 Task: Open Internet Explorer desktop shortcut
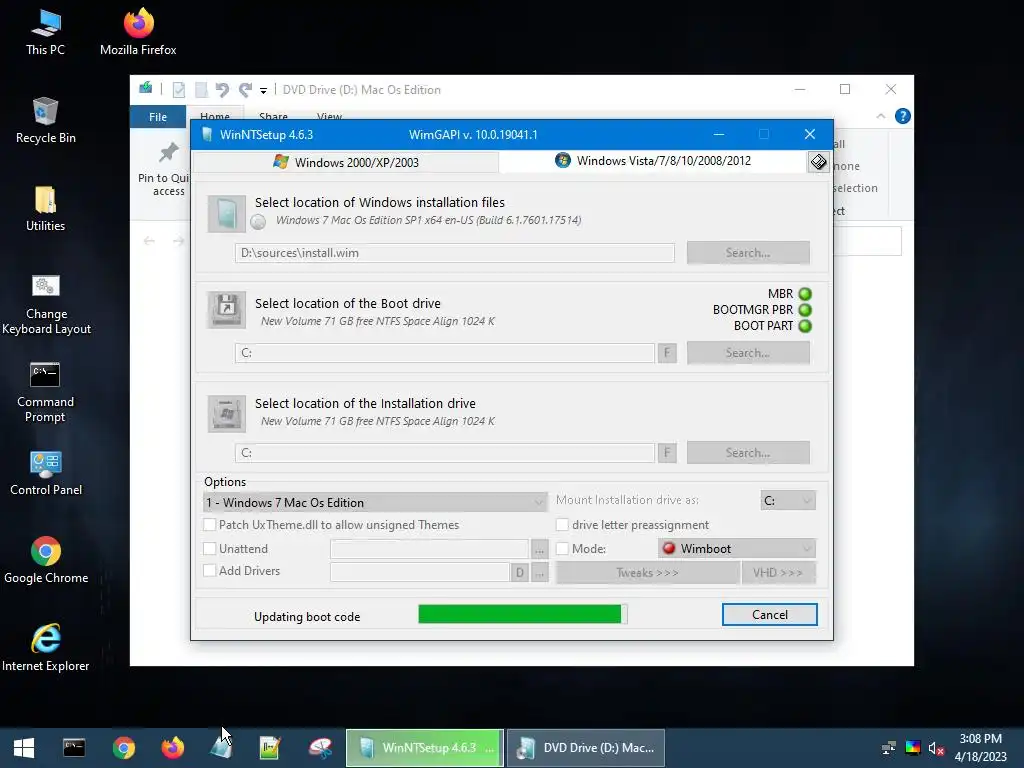coord(46,648)
